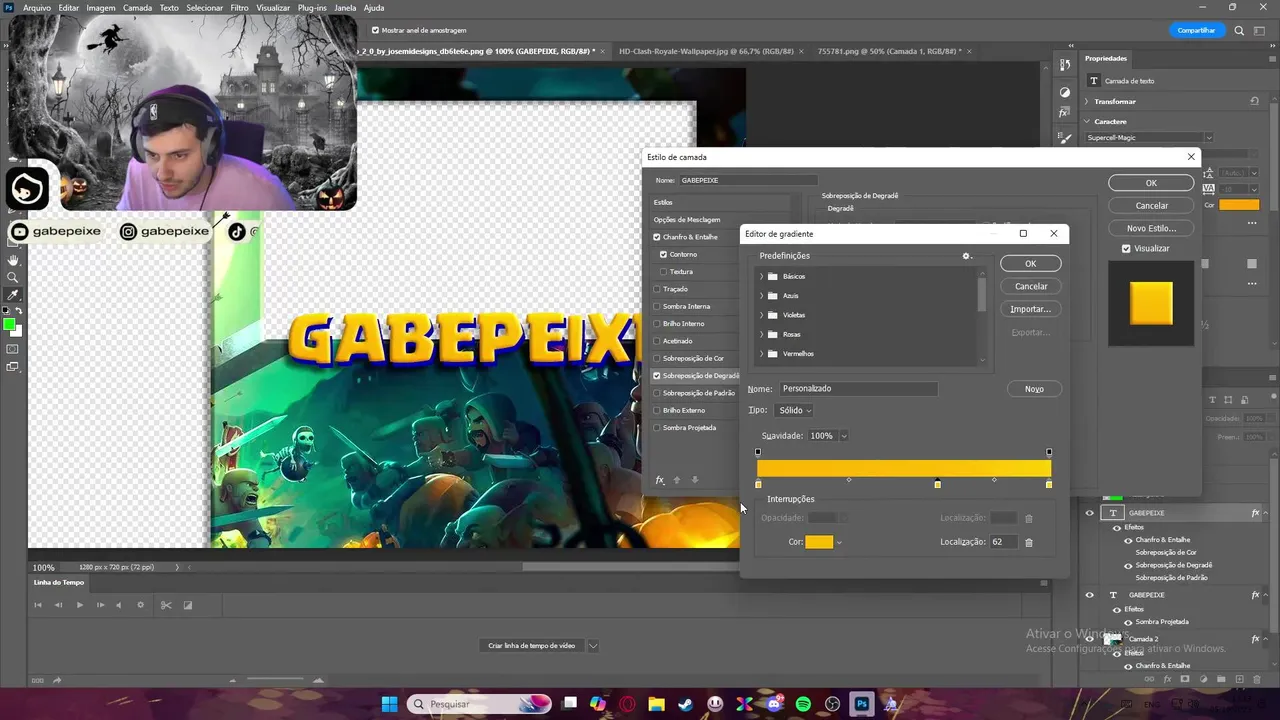Open the gradient presets gear menu
This screenshot has height=720, width=1280.
966,256
